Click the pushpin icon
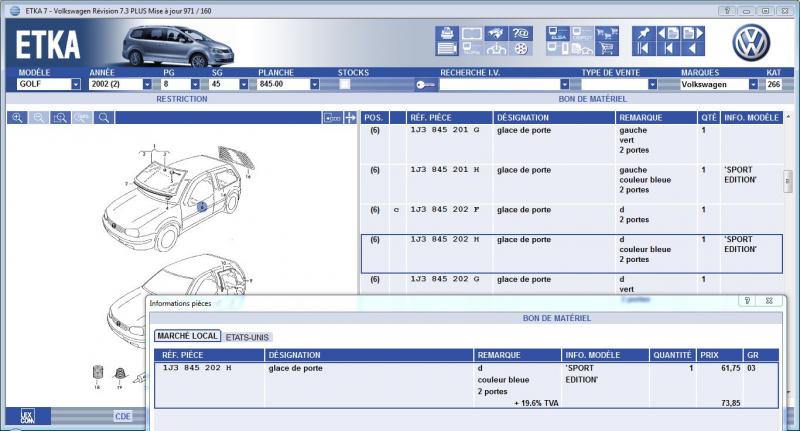The width and height of the screenshot is (800, 431). tap(643, 34)
